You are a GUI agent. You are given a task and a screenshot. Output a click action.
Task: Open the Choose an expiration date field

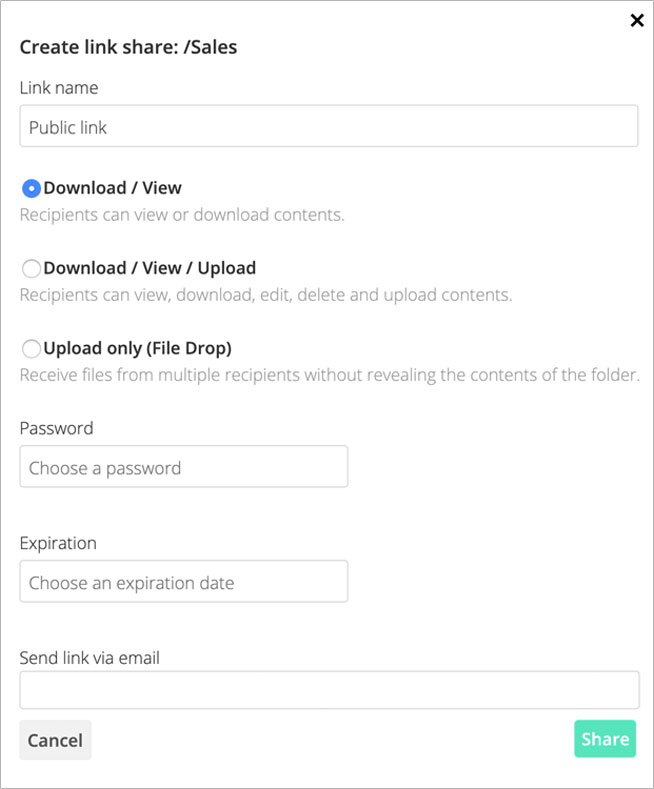[184, 582]
